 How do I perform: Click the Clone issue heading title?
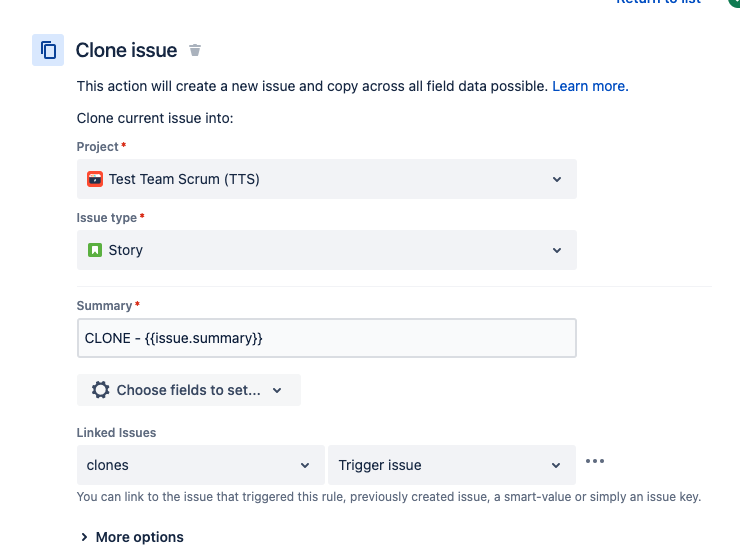pyautogui.click(x=126, y=50)
